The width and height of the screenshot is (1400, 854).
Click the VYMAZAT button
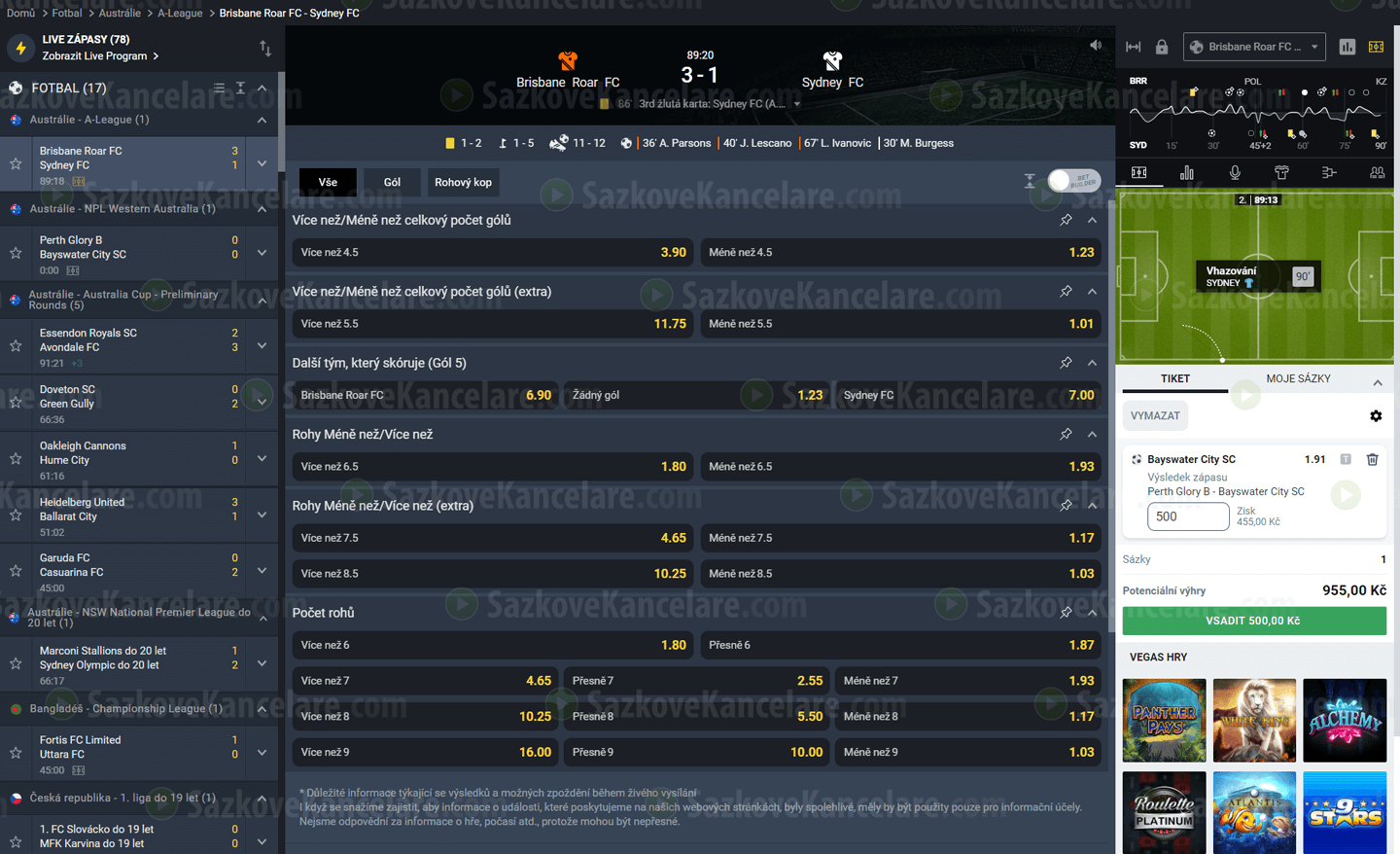1155,415
